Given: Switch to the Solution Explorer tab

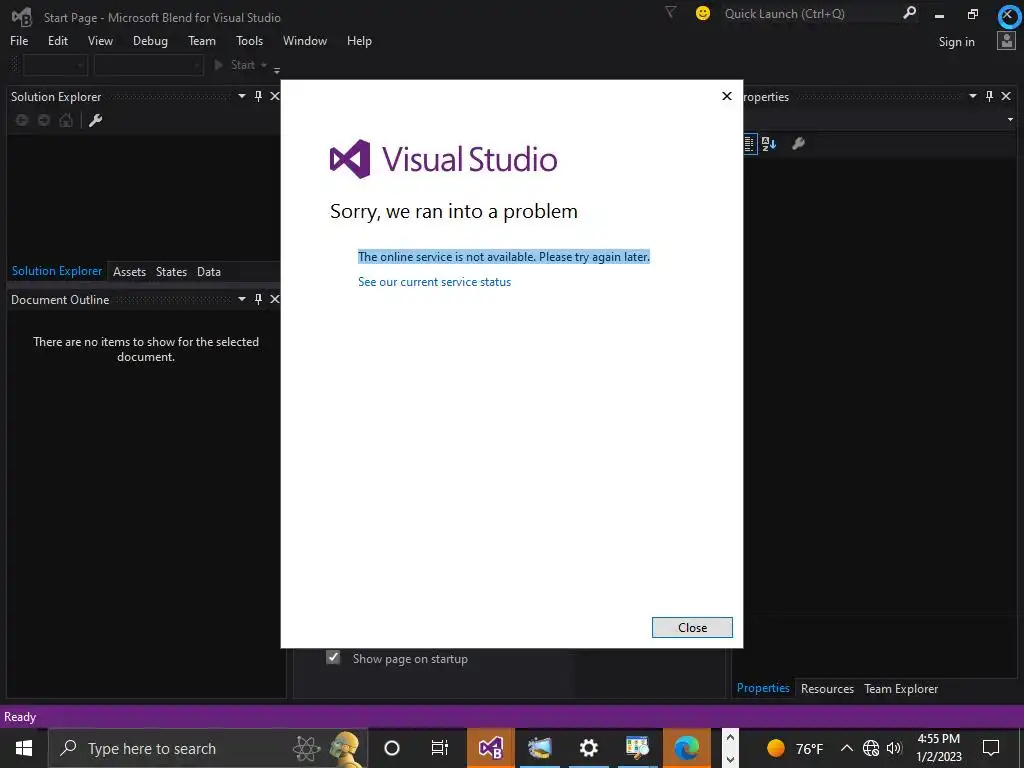Looking at the screenshot, I should (x=57, y=271).
